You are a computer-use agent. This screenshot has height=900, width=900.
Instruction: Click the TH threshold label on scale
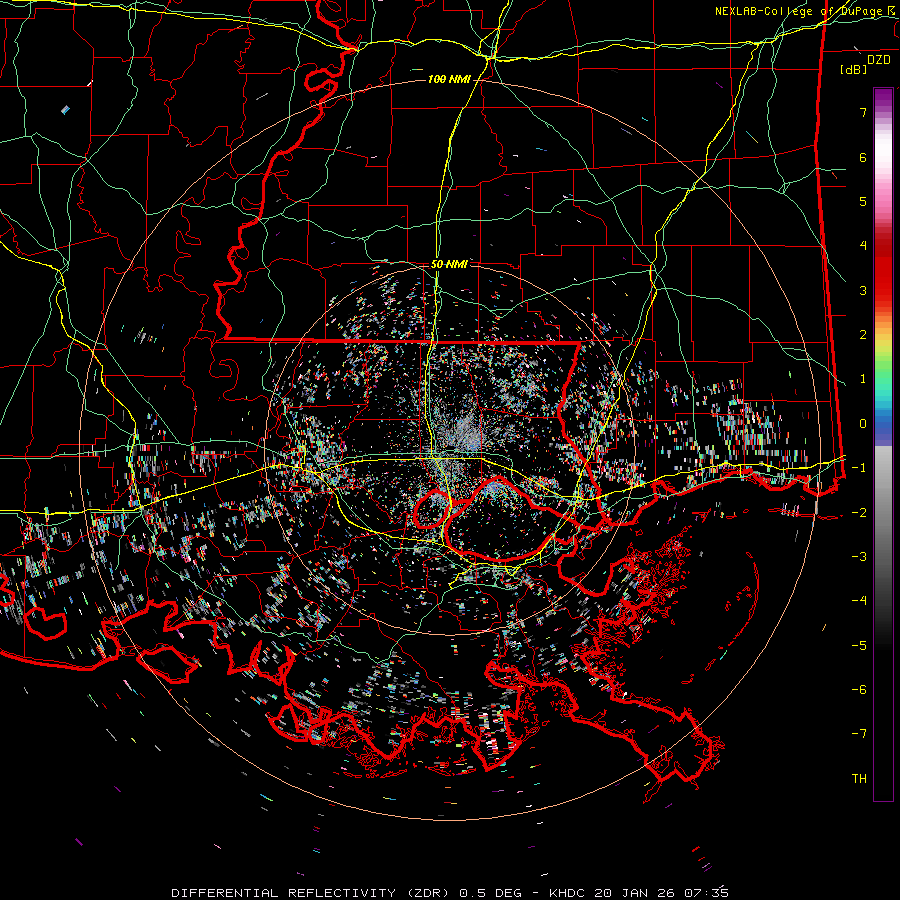[859, 778]
